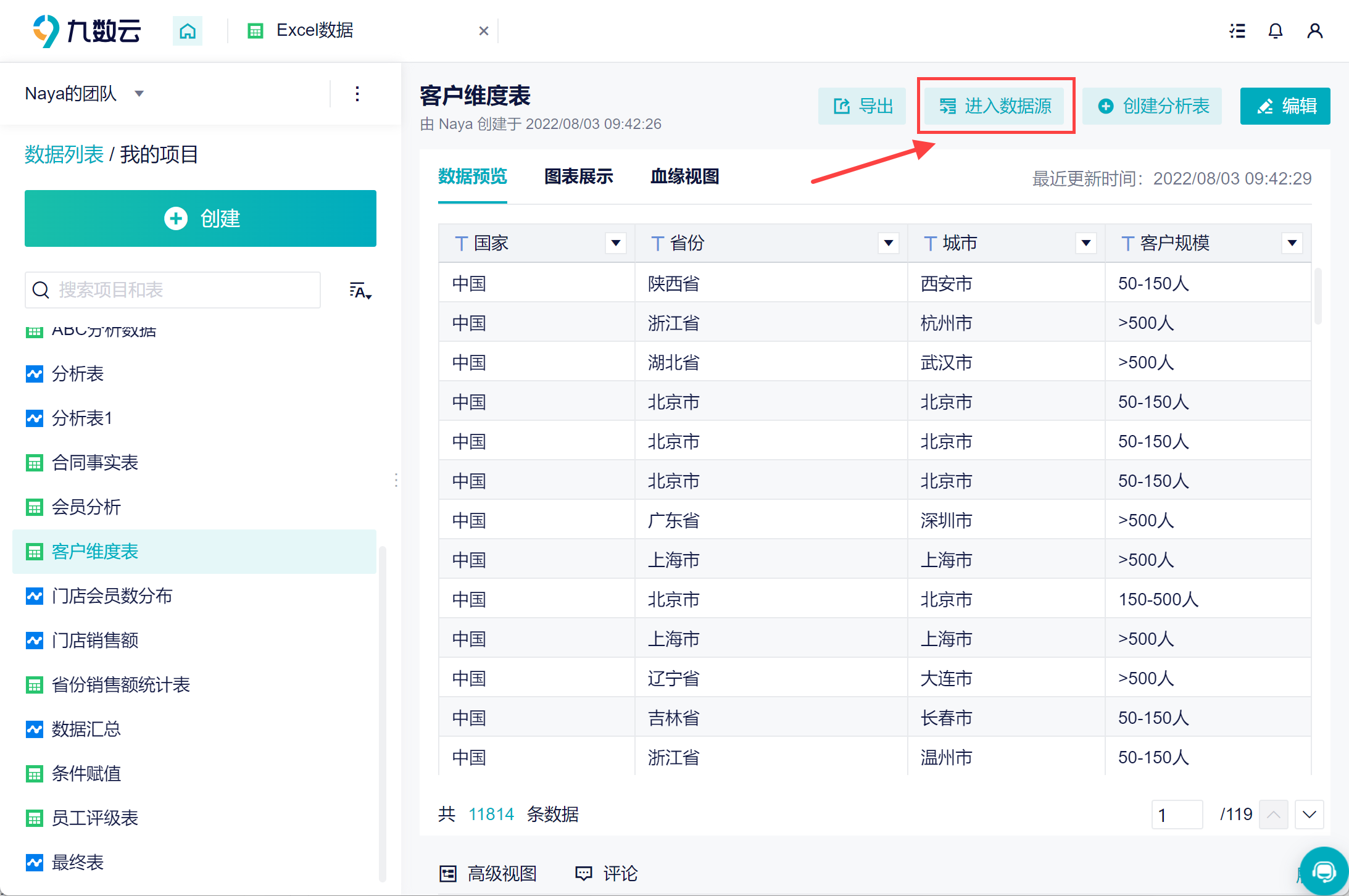Open the customer service chat bubble
1349x896 pixels.
coord(1324,871)
